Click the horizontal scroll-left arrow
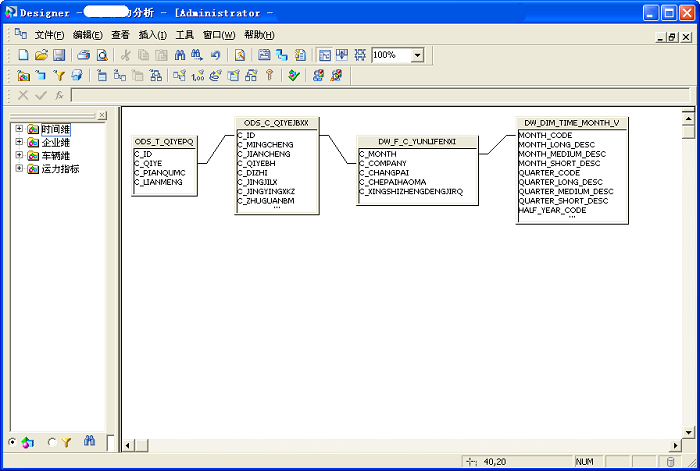The width and height of the screenshot is (700, 471). point(128,445)
